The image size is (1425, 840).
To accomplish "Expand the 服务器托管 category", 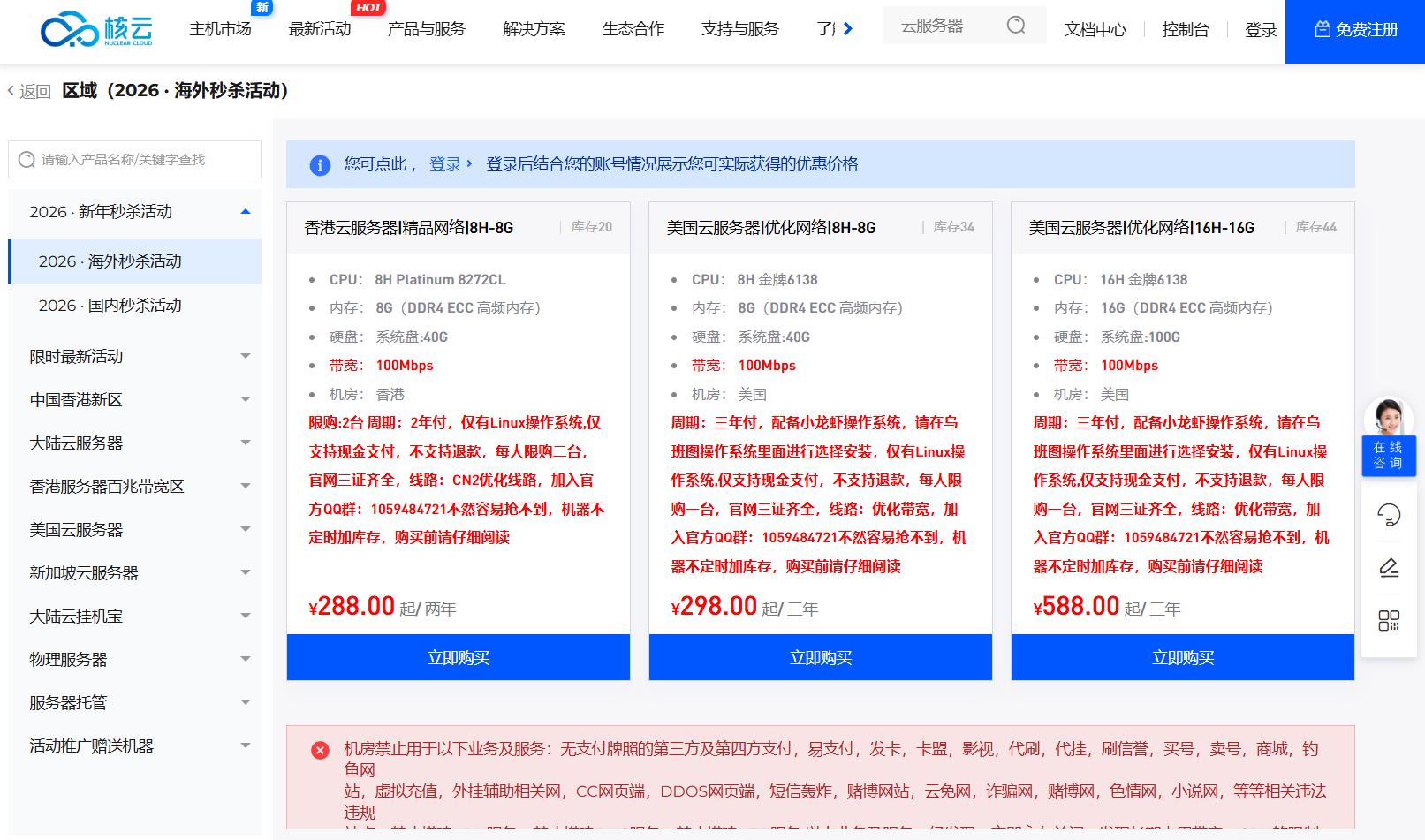I will coord(246,702).
